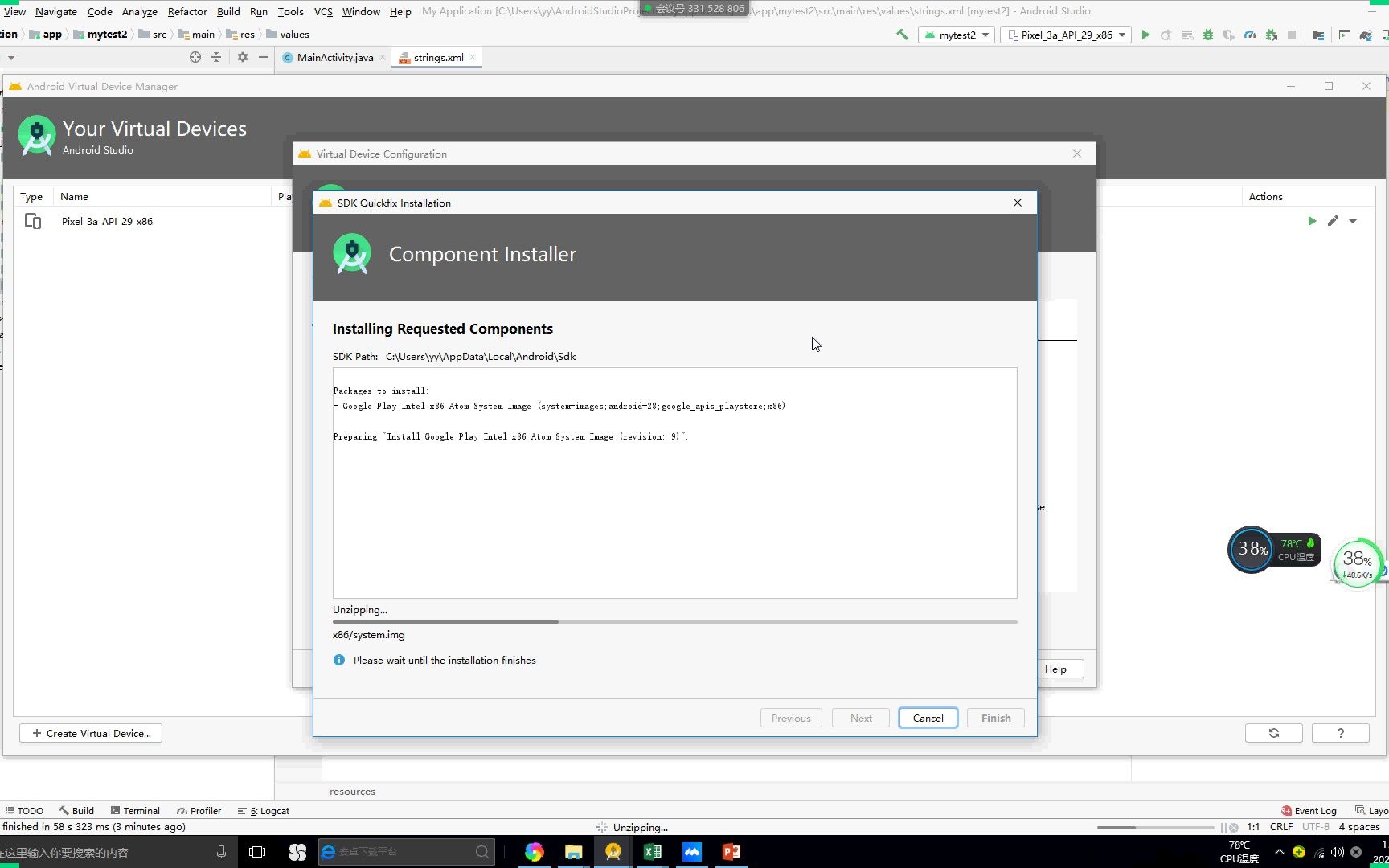Click the taskbar browser search input field
This screenshot has height=868, width=1389.
pyautogui.click(x=406, y=852)
